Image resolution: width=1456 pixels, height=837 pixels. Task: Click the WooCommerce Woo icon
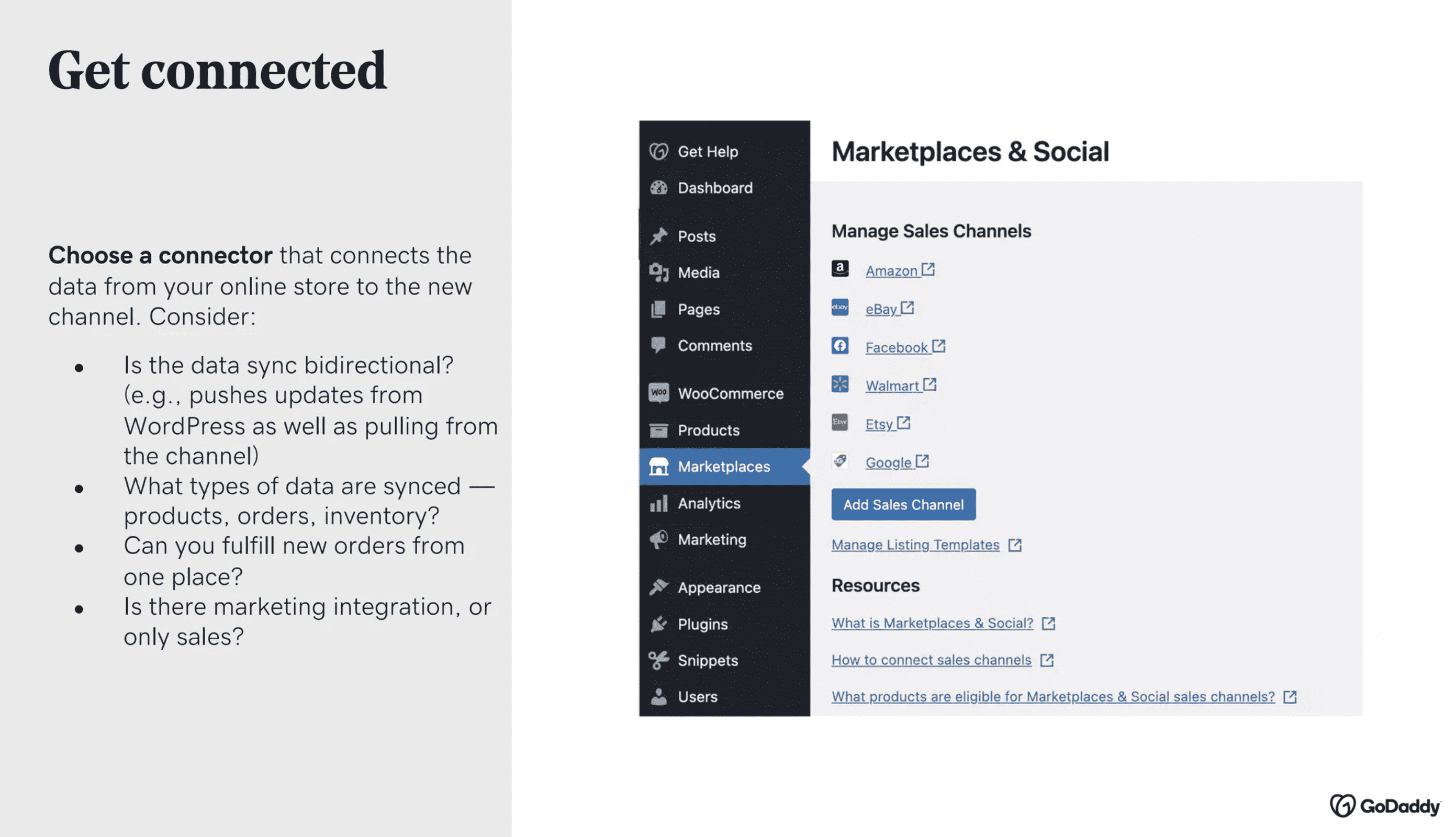(658, 393)
